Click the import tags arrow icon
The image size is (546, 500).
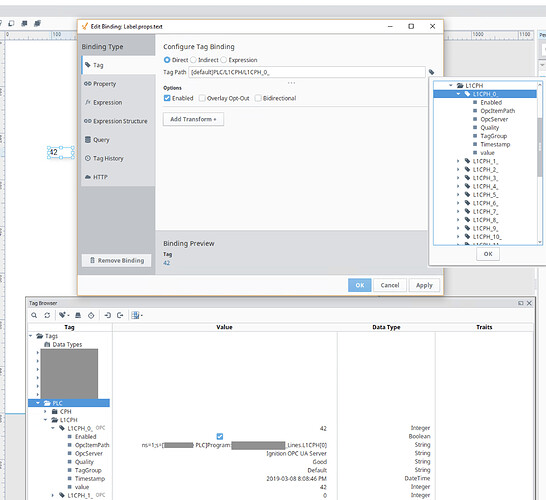click(x=107, y=315)
